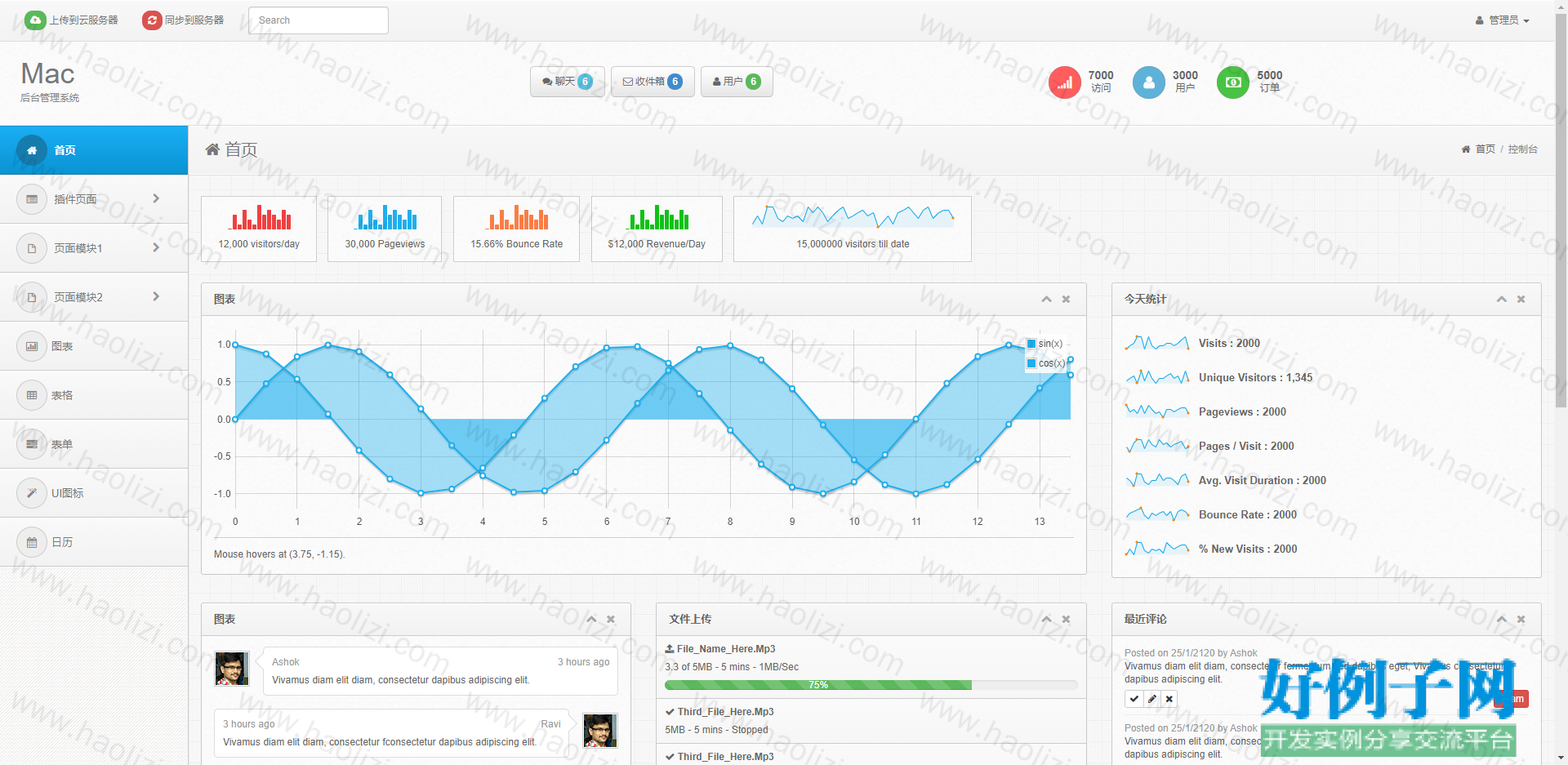The height and width of the screenshot is (765, 1568).
Task: Click the green orders money circle icon
Action: (x=1233, y=82)
